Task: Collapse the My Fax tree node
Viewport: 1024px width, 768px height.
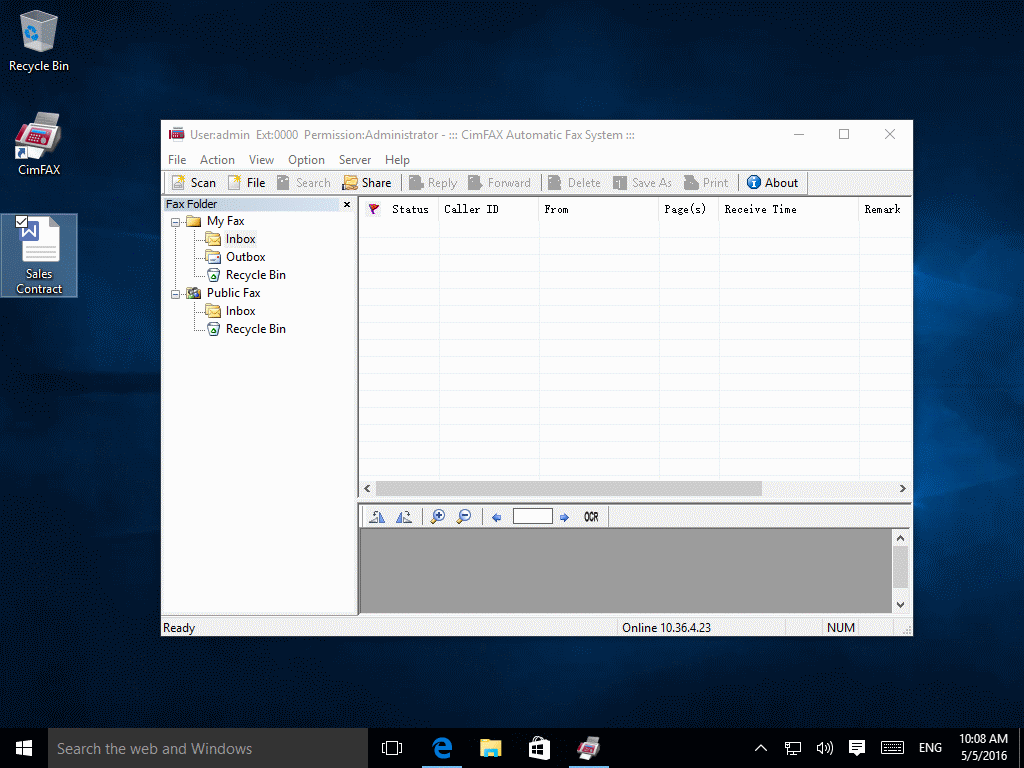Action: tap(175, 222)
